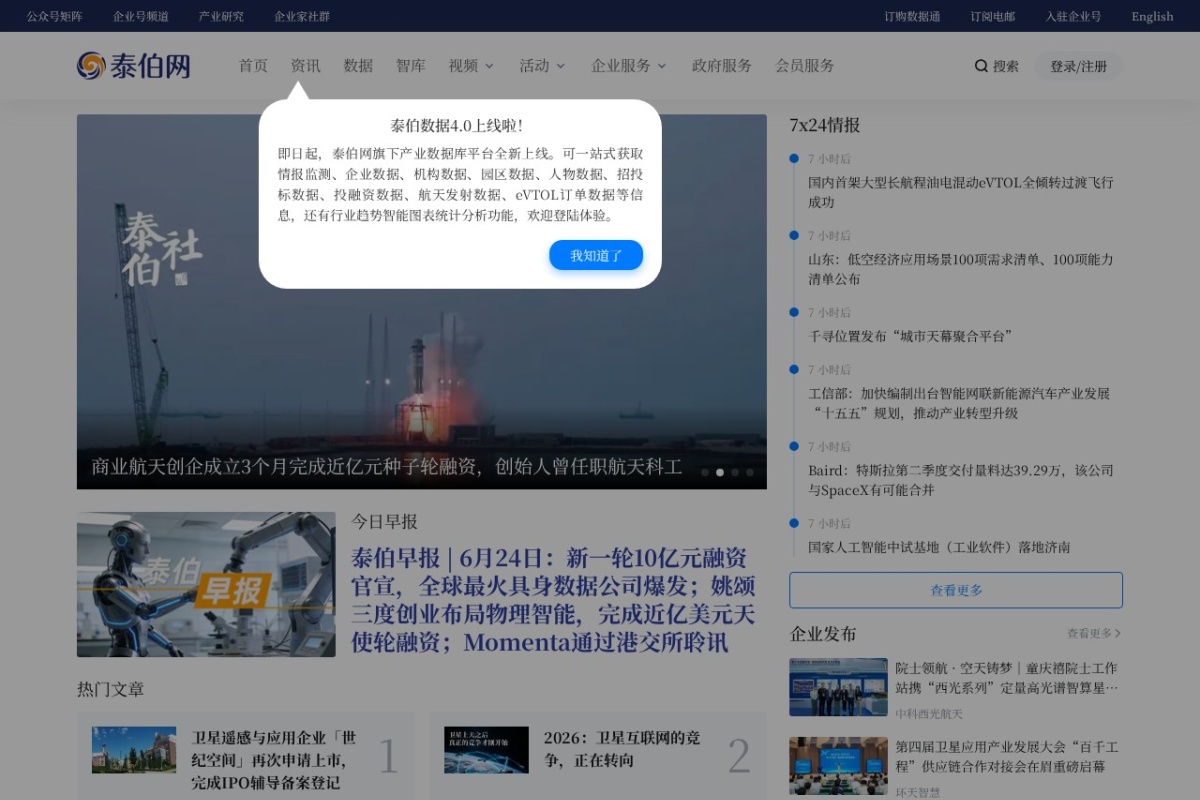Open article 第四届卫星应用产业发展大会“百千工程”
Viewport: 1200px width, 800px height.
pyautogui.click(x=1006, y=756)
